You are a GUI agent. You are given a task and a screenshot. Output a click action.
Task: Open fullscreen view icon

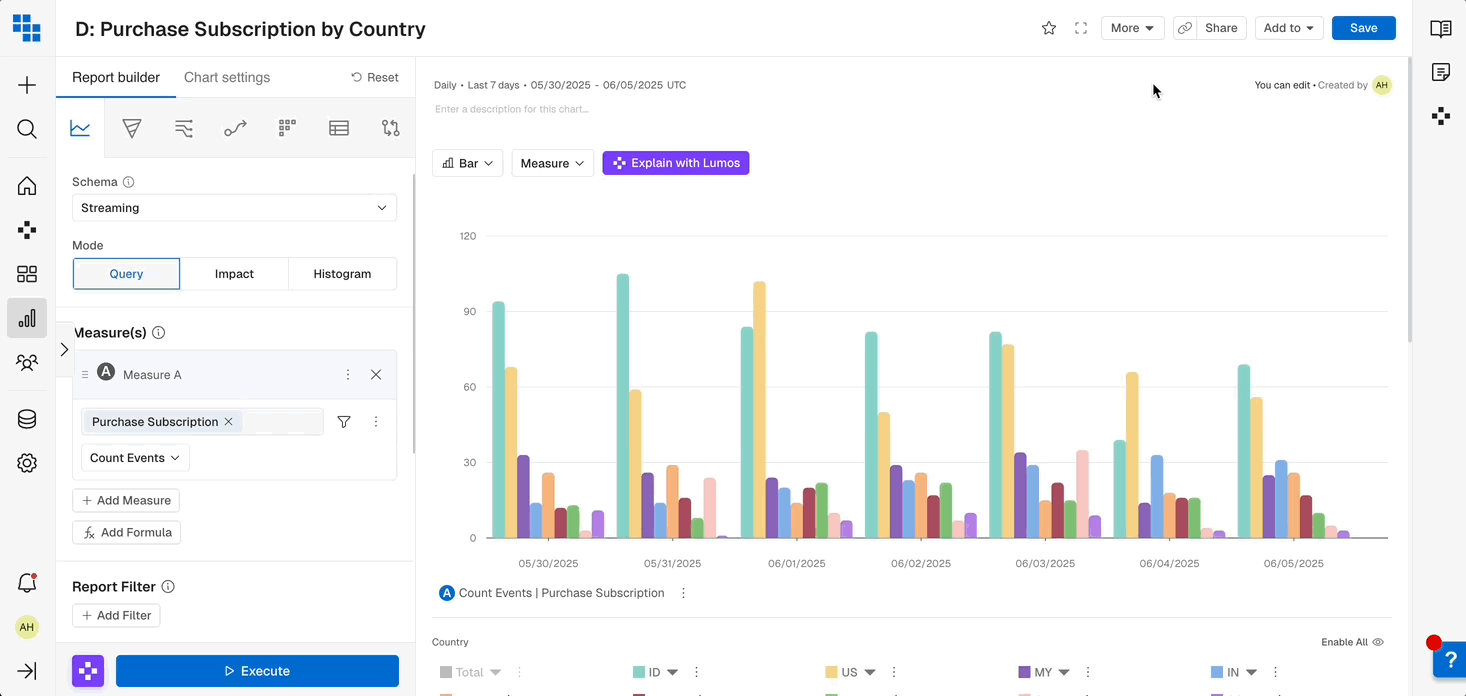click(1081, 28)
